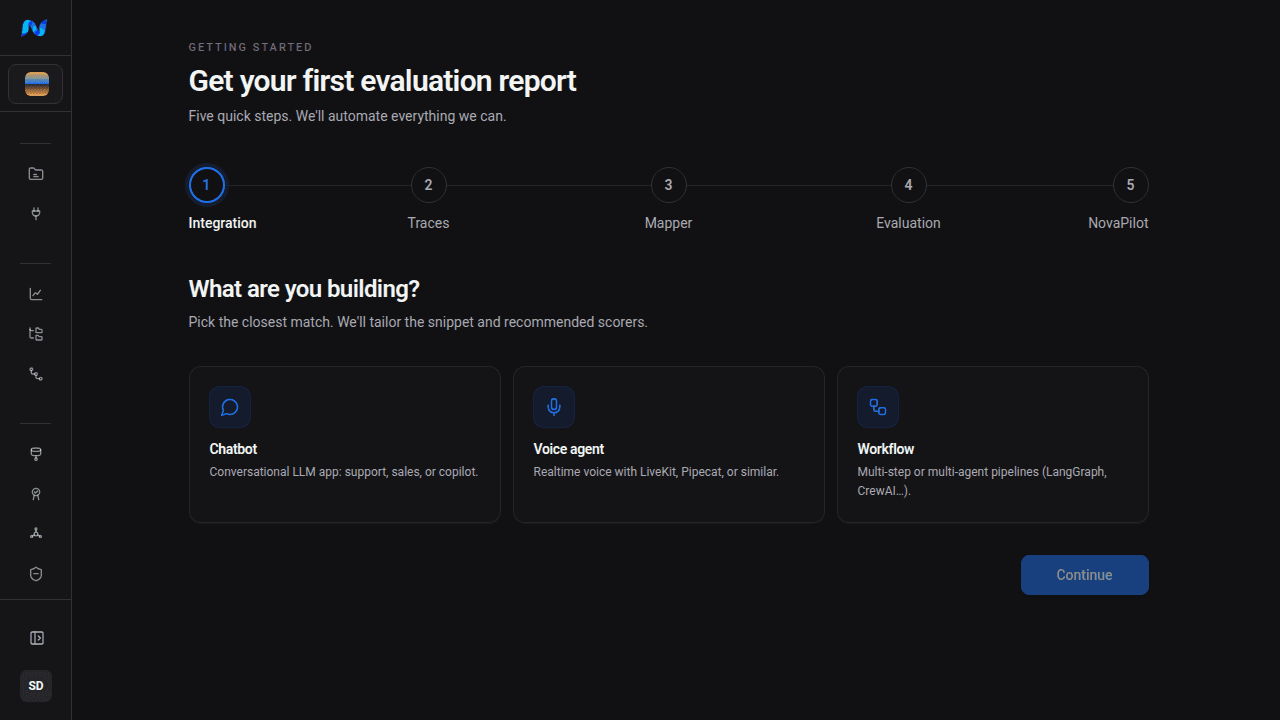Open the award ribbon icon in sidebar
Viewport: 1280px width, 720px height.
(36, 494)
